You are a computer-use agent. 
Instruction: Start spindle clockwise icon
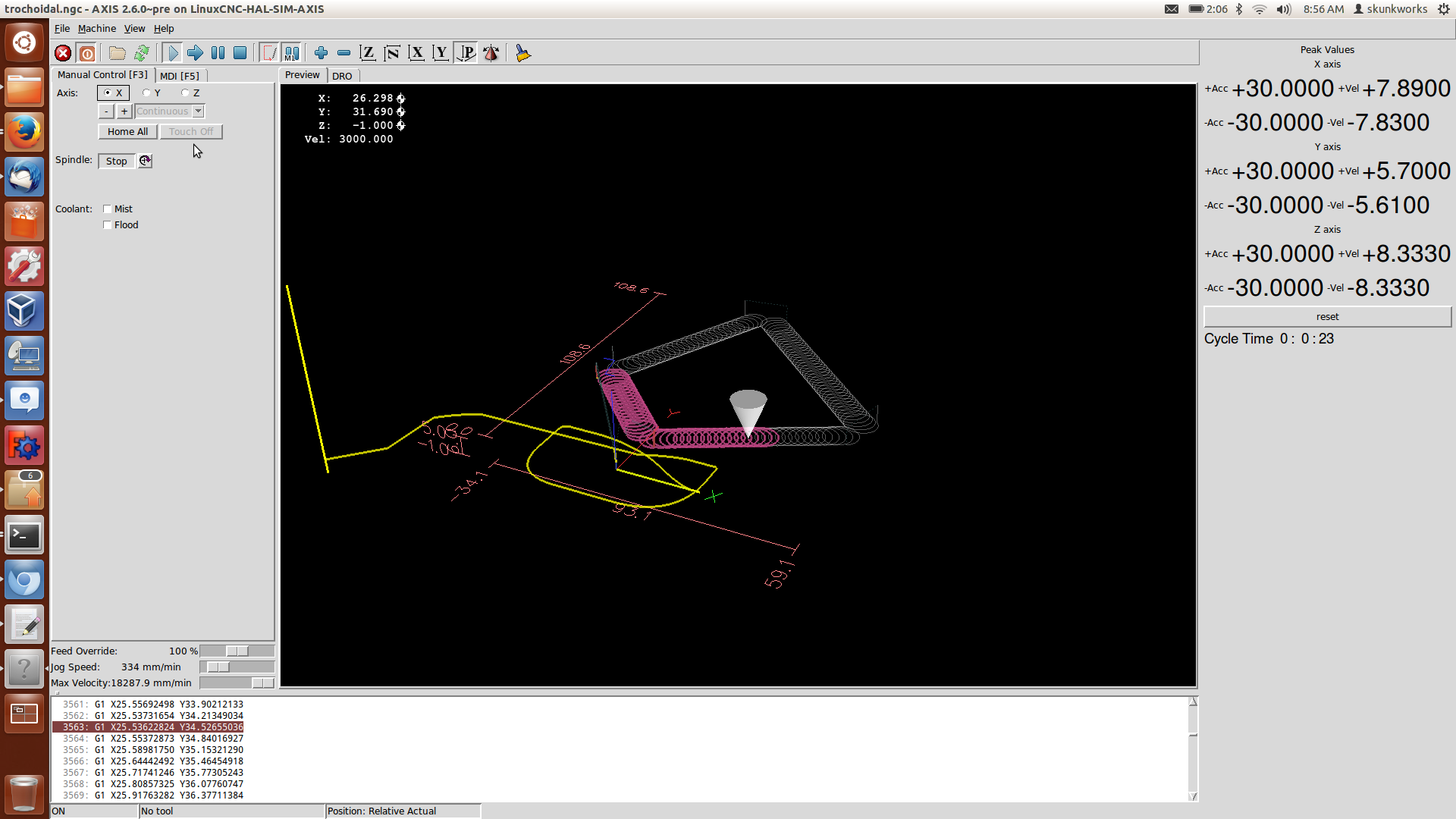click(x=145, y=161)
